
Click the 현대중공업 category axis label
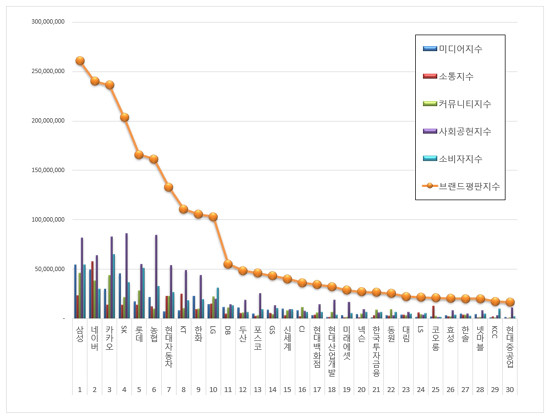coord(510,346)
